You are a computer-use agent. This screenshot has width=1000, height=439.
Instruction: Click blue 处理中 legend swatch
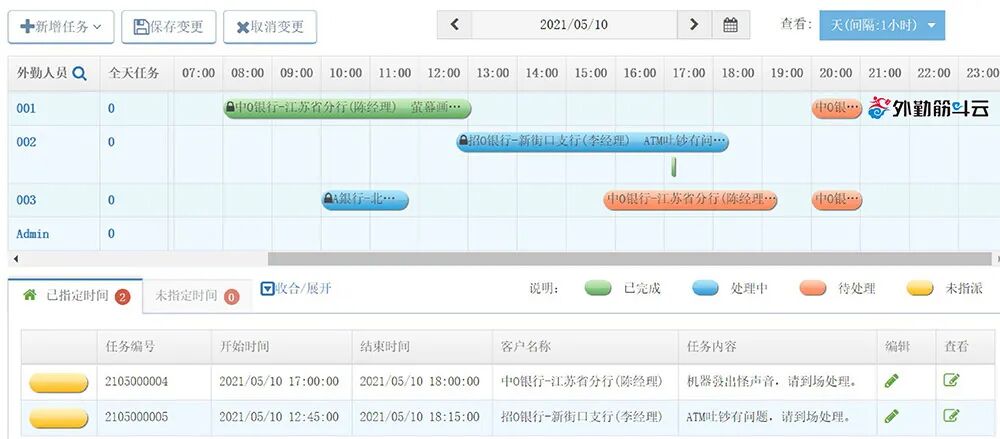705,288
